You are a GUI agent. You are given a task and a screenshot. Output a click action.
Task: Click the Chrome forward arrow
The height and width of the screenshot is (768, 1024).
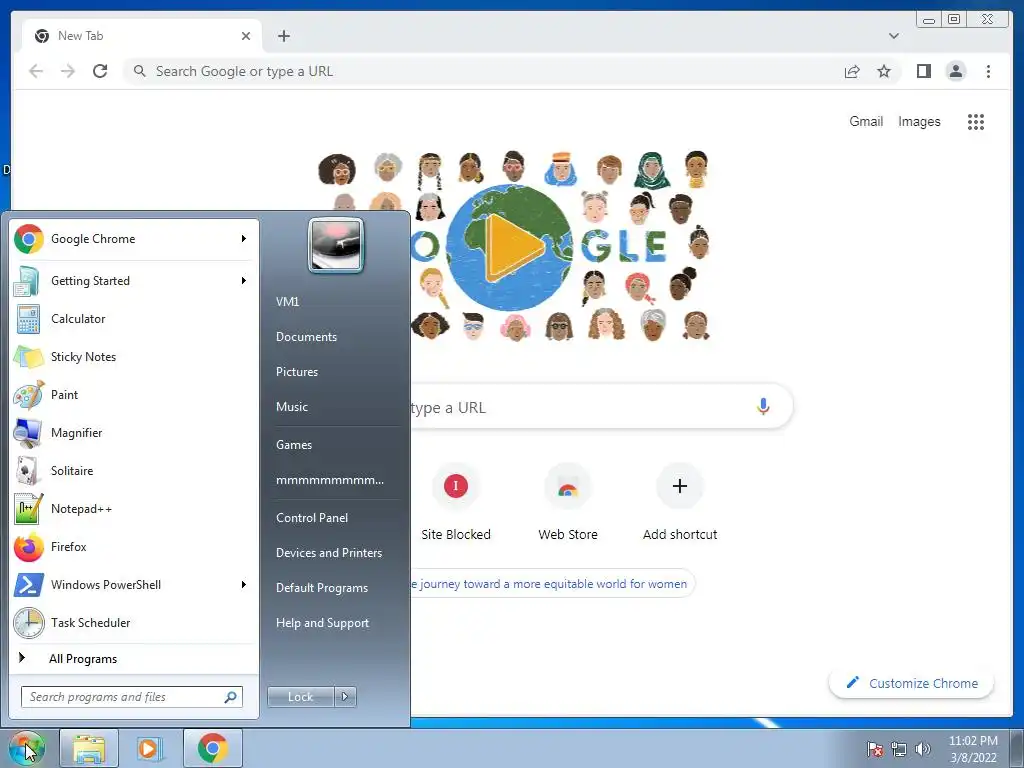68,71
